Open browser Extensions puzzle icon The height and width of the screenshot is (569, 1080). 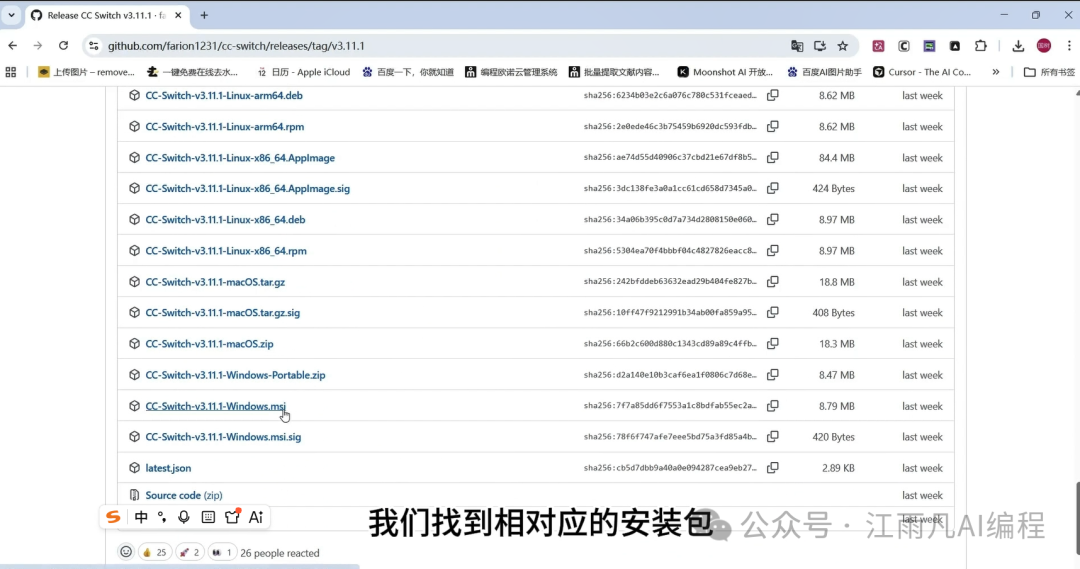point(981,46)
